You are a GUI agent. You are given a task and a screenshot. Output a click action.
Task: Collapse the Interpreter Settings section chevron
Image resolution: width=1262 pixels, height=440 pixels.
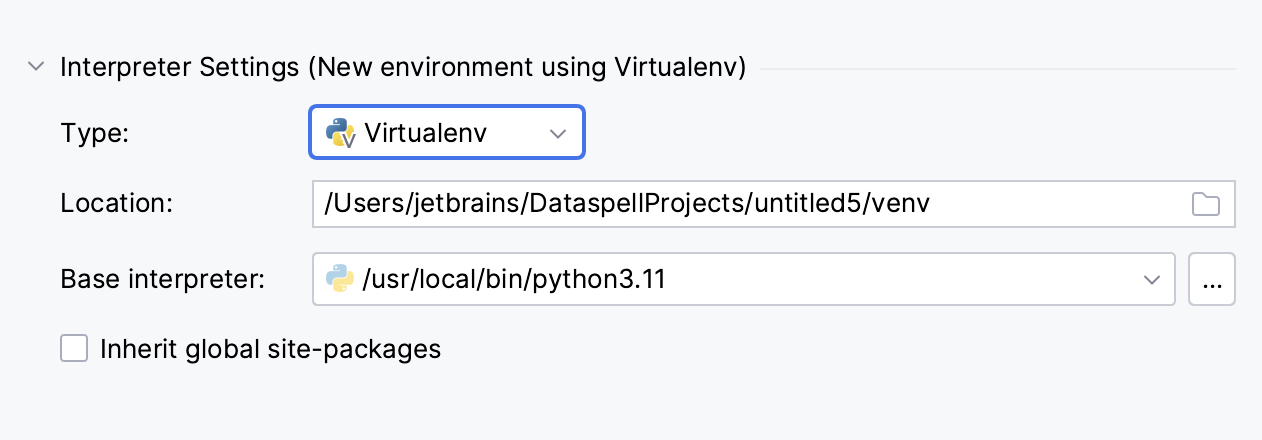tap(36, 68)
